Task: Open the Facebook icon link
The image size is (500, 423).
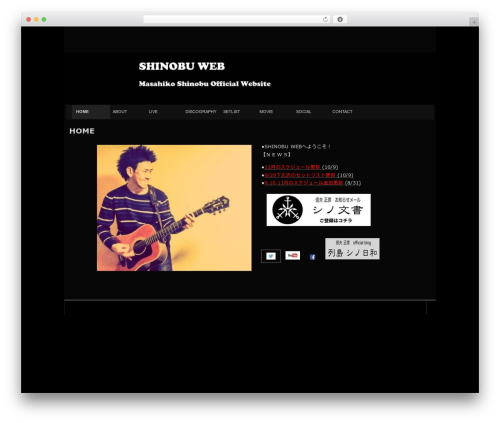Action: (x=312, y=257)
